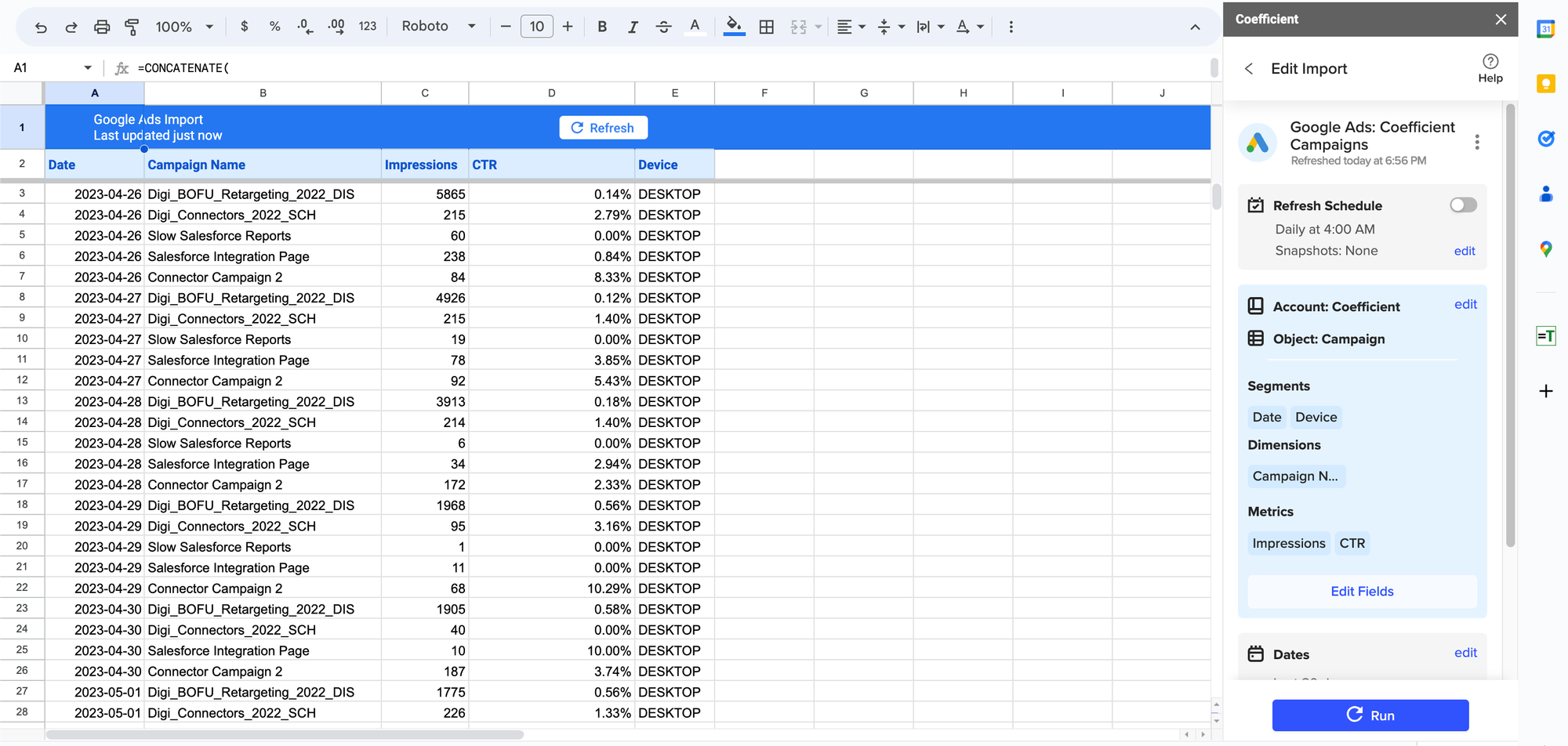Edit the Account: Coefficient setting
Image resolution: width=1568 pixels, height=746 pixels.
[x=1465, y=304]
